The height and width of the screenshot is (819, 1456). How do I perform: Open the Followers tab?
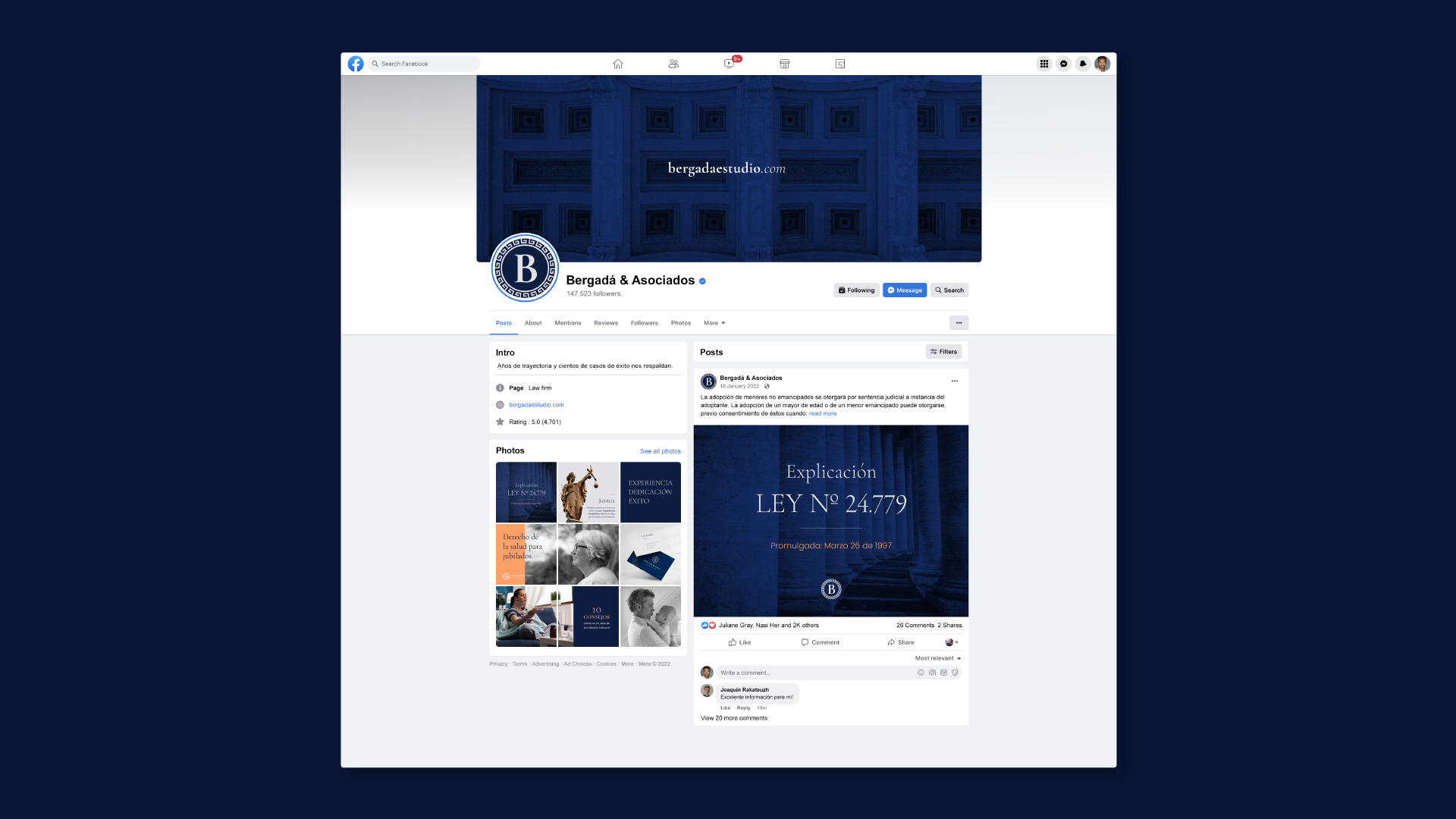pos(645,323)
